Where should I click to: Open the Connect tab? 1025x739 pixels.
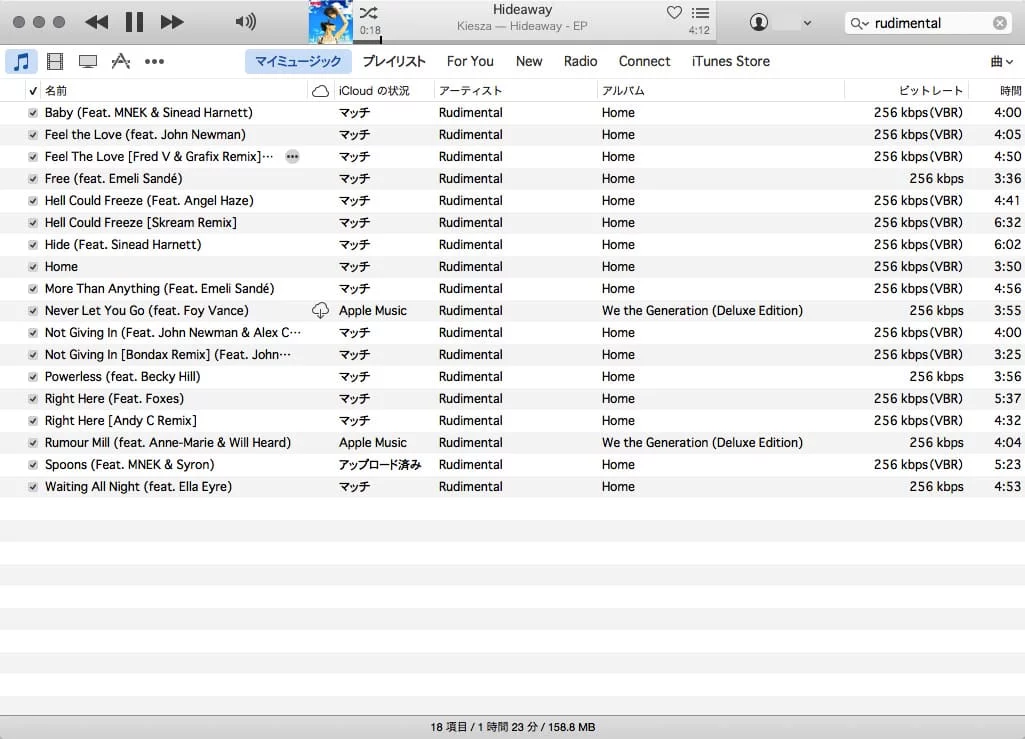tap(645, 61)
